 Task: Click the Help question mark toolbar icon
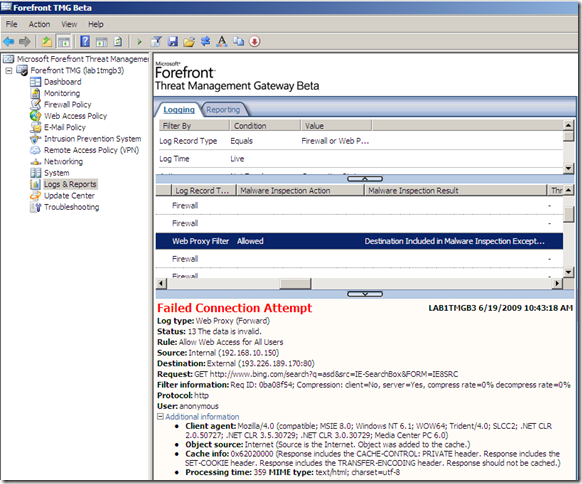[x=85, y=42]
